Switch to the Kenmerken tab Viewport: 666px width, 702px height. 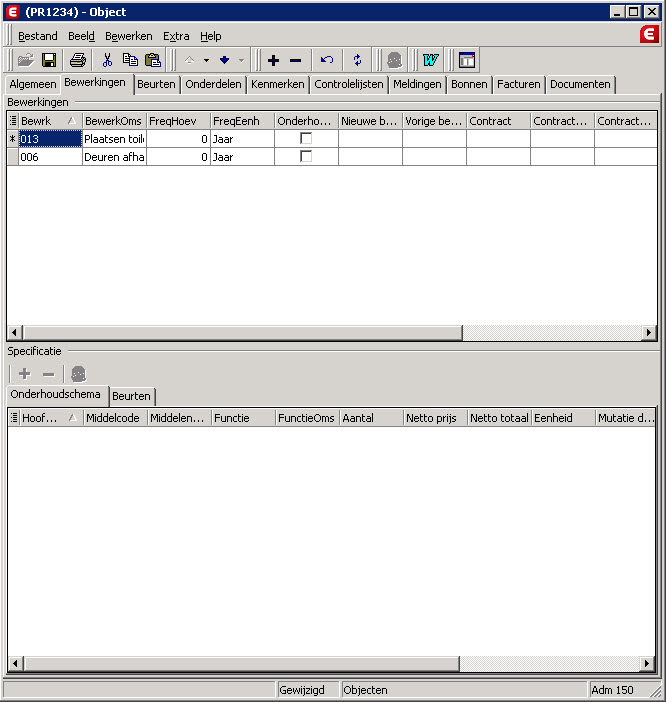pyautogui.click(x=278, y=84)
